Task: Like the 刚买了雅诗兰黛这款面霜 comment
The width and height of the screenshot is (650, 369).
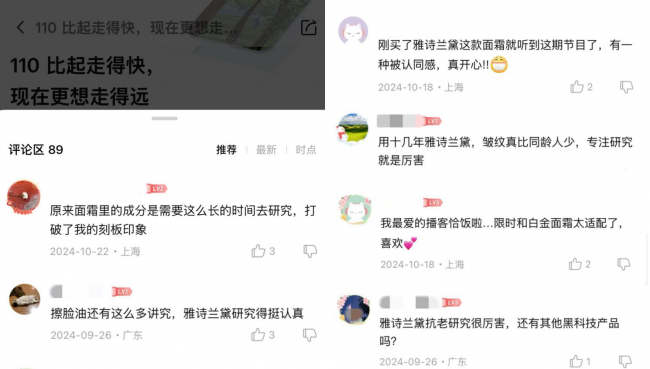Action: tap(577, 87)
